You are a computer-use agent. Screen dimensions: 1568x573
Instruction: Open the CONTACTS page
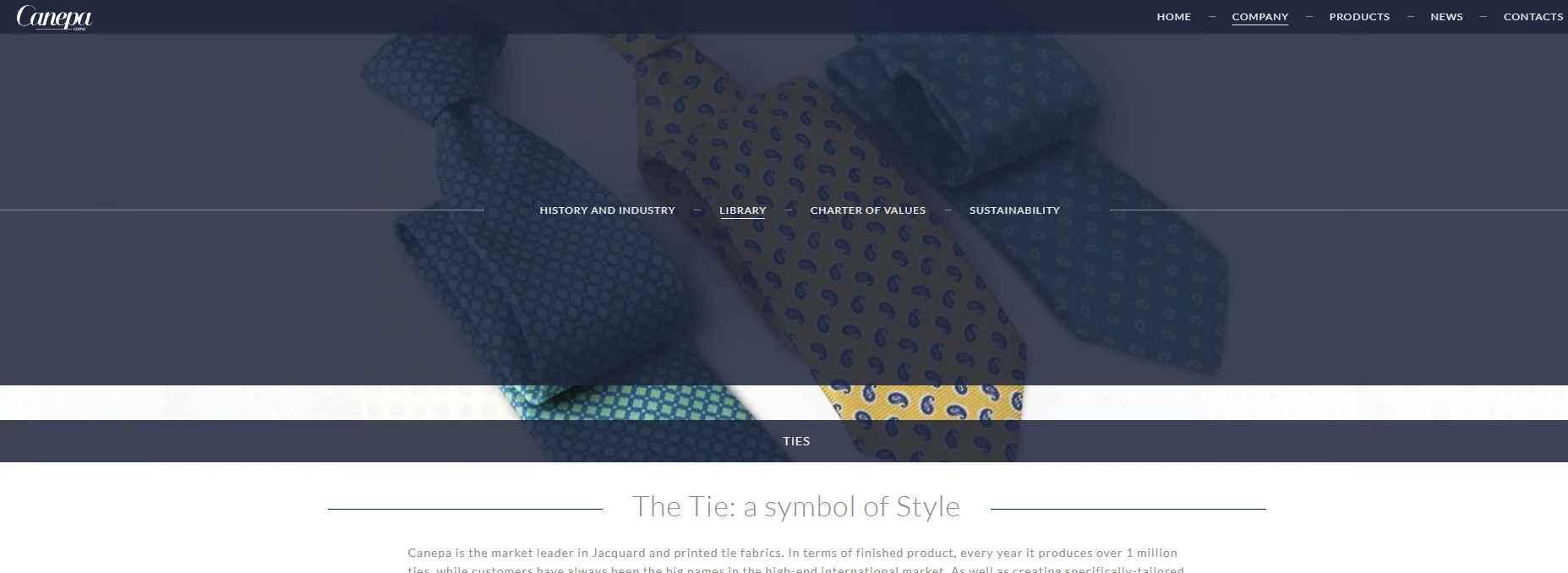1533,17
